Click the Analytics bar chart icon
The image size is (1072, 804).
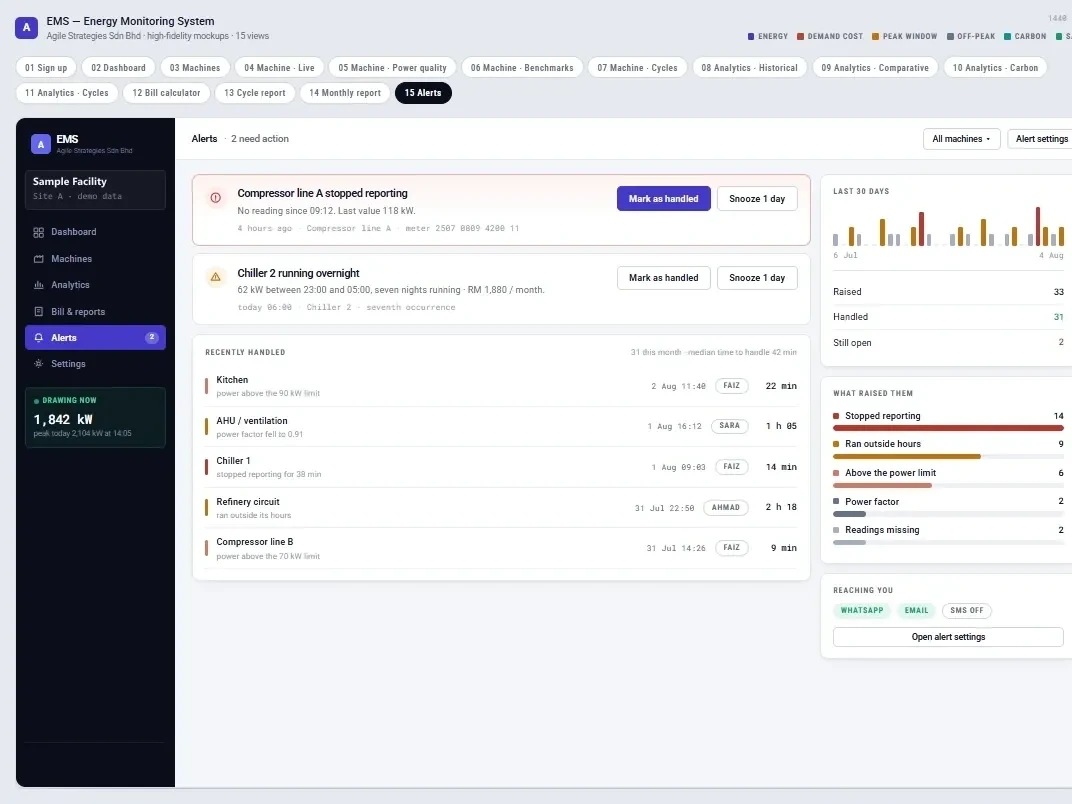[x=38, y=285]
